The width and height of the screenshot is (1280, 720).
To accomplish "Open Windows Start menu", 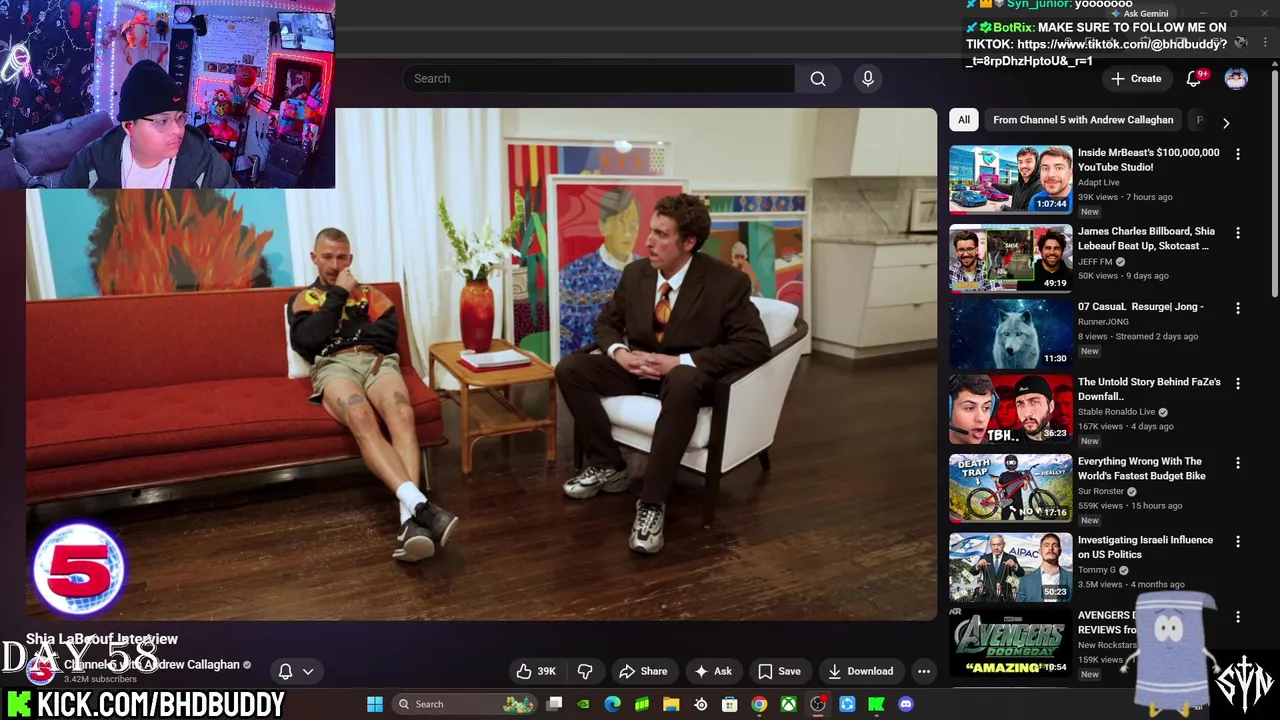I will pyautogui.click(x=375, y=704).
